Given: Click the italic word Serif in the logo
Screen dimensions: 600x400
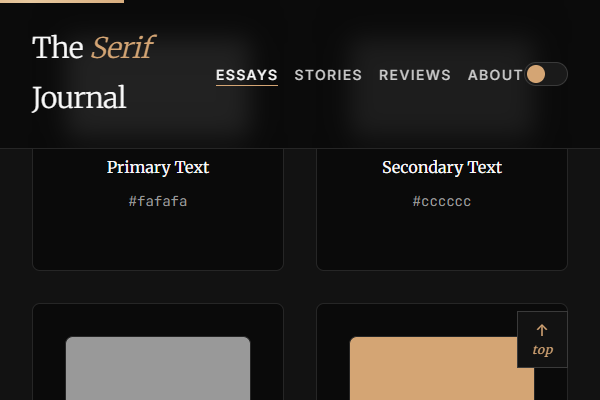Looking at the screenshot, I should (122, 47).
